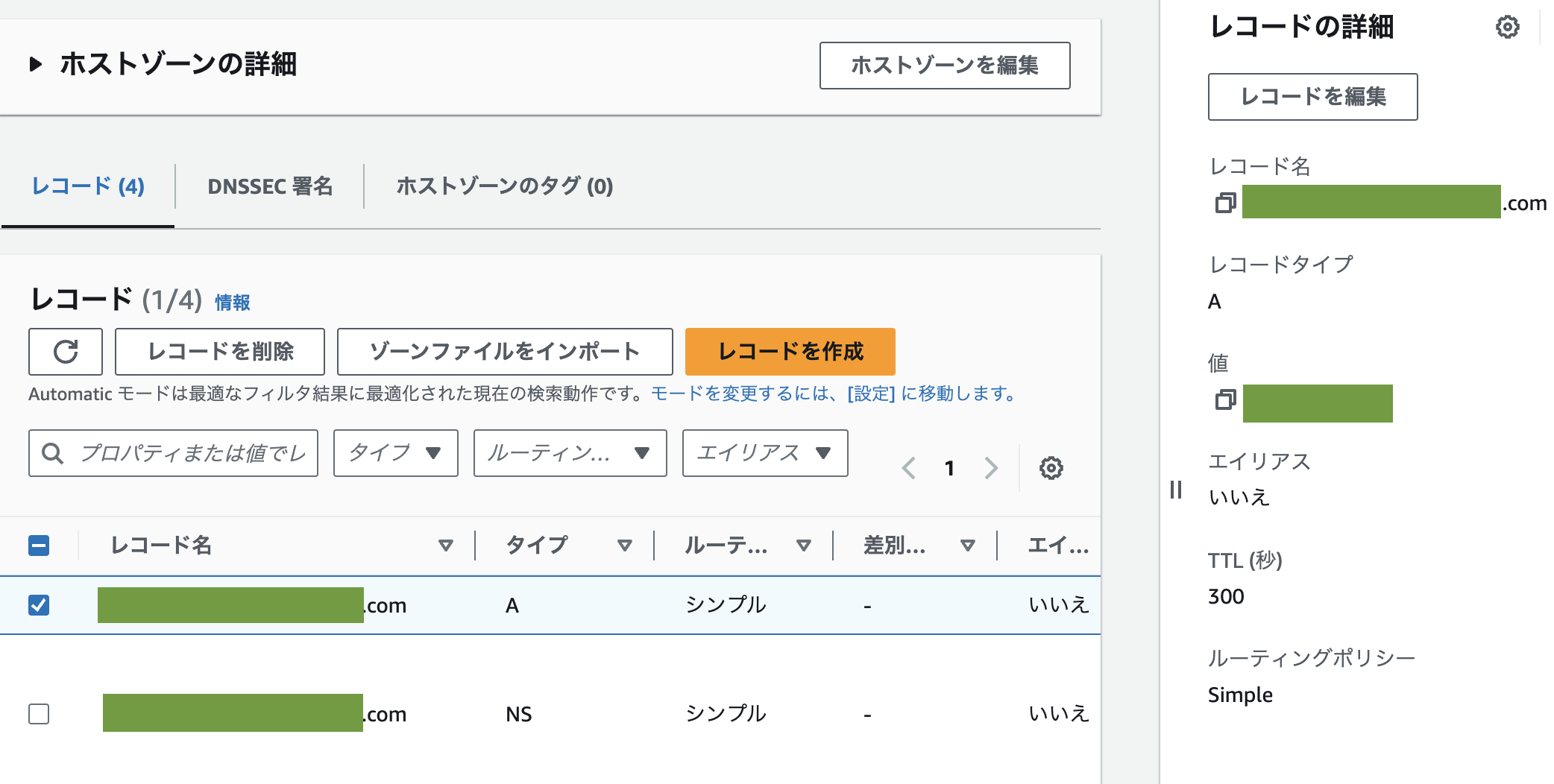Open the タイプ filter dropdown
Image resolution: width=1554 pixels, height=784 pixels.
(395, 453)
